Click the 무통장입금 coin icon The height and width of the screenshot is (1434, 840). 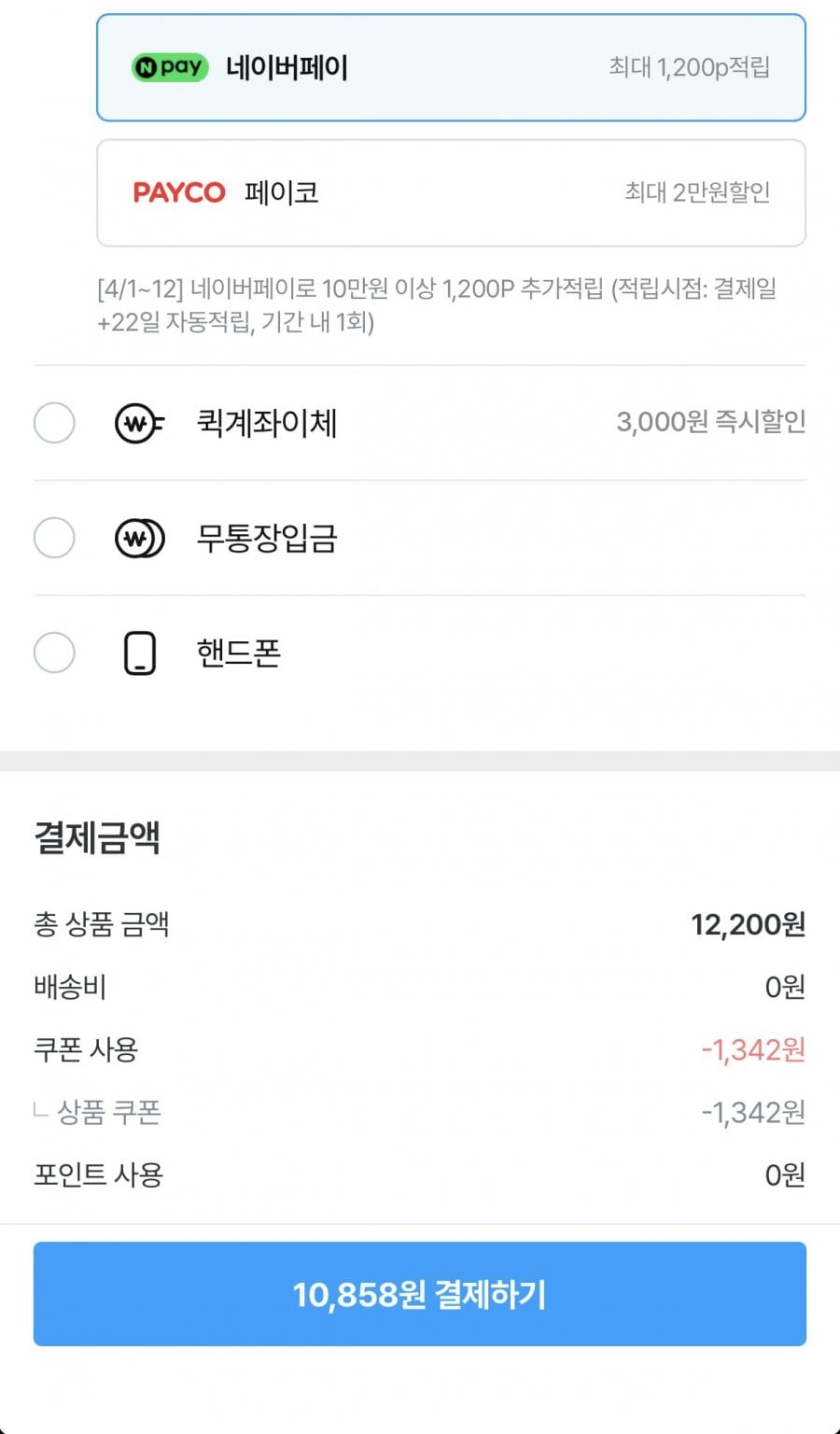tap(139, 539)
